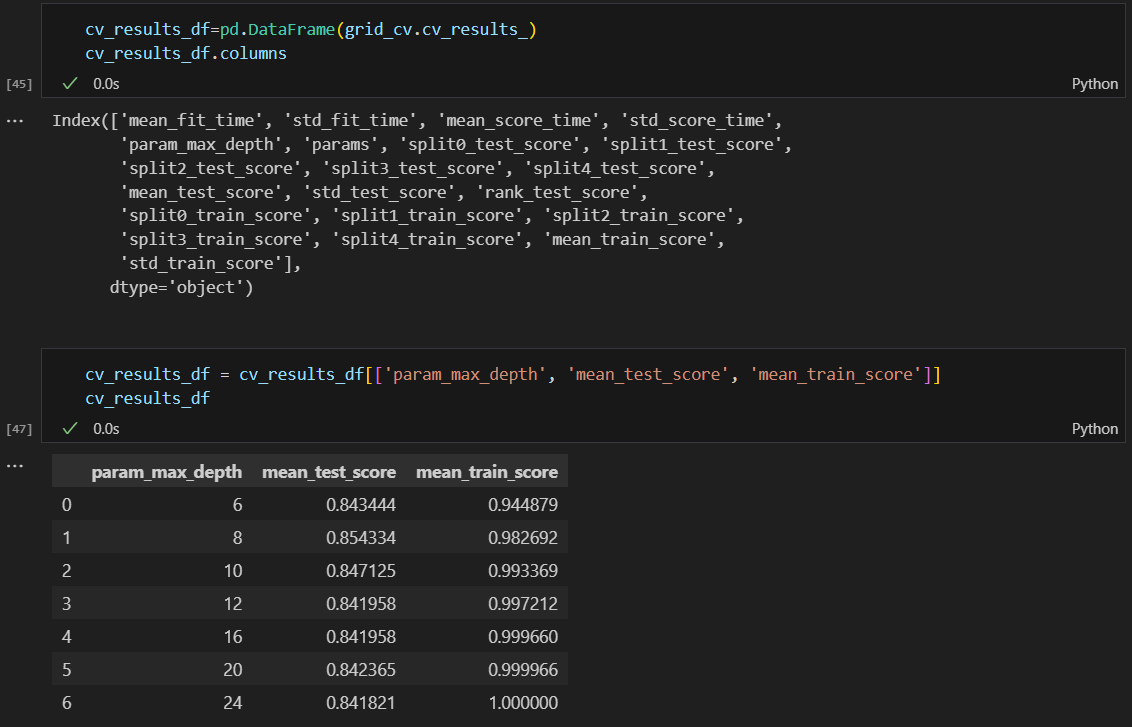Viewport: 1132px width, 727px height.
Task: Click the 'mean_train_score' string in cell 47 code
Action: (835, 375)
